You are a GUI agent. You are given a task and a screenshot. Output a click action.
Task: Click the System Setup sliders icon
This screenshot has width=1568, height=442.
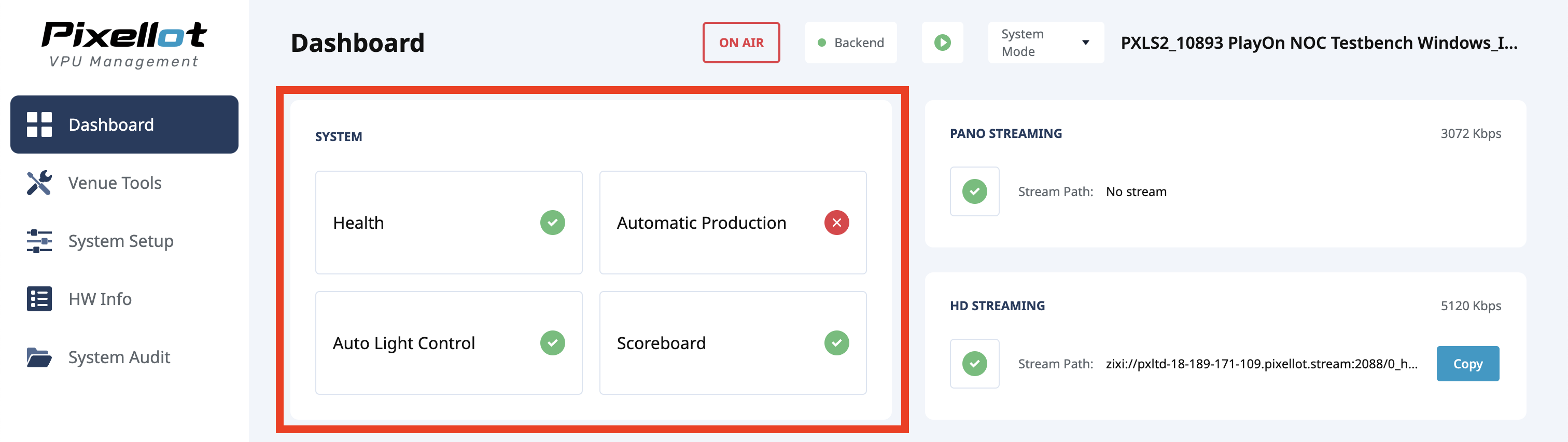(x=39, y=241)
